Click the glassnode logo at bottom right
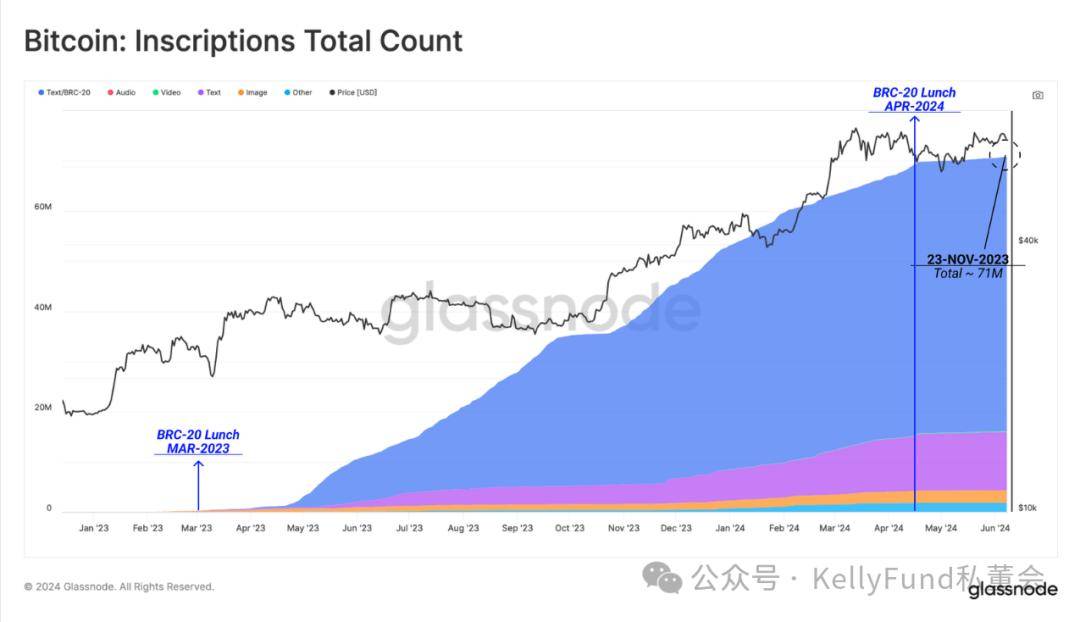This screenshot has width=1080, height=622. point(1012,590)
